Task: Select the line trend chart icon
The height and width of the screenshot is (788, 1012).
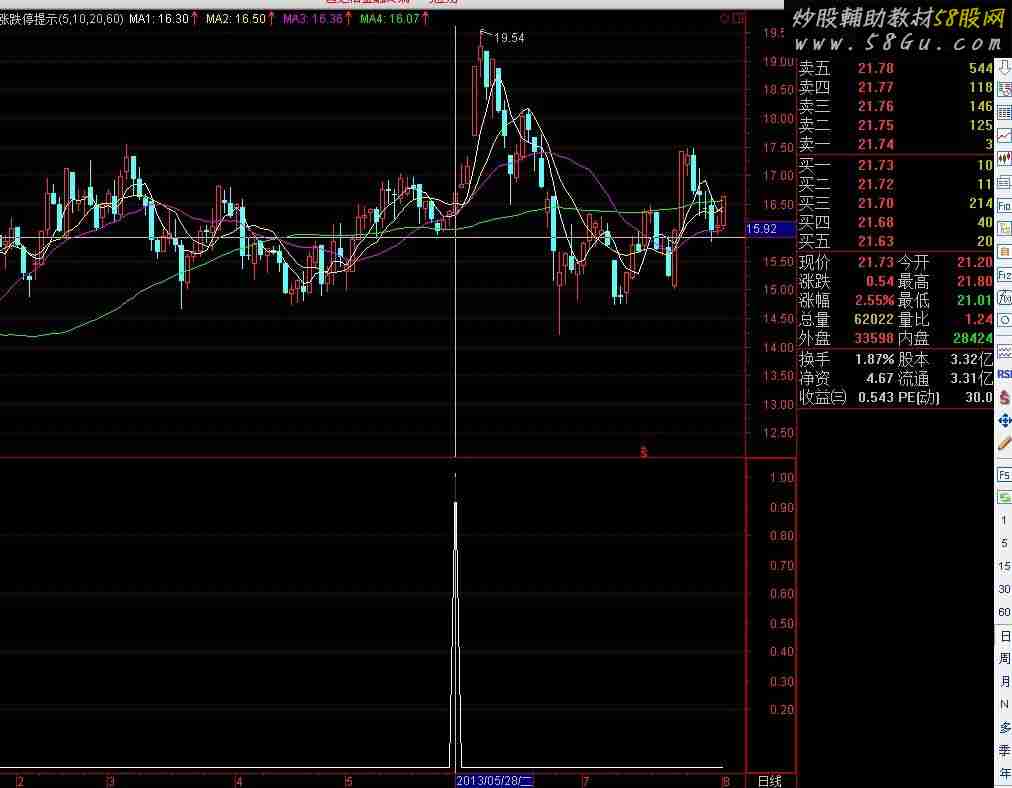Action: click(1004, 137)
